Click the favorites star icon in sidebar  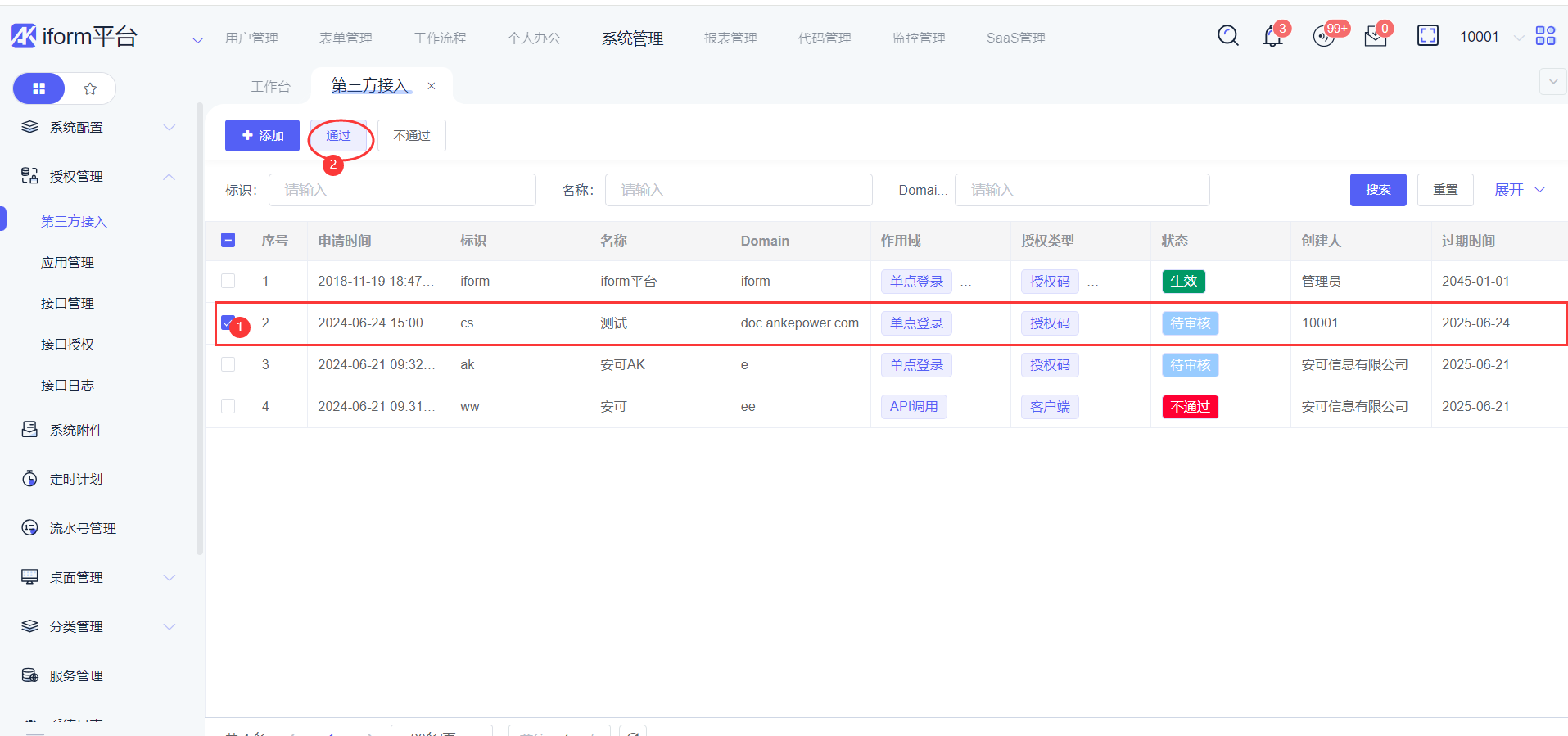click(90, 88)
